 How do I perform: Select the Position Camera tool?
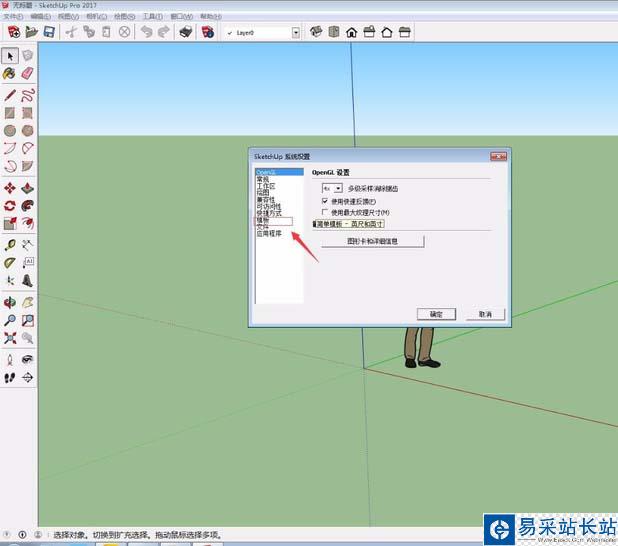point(10,360)
